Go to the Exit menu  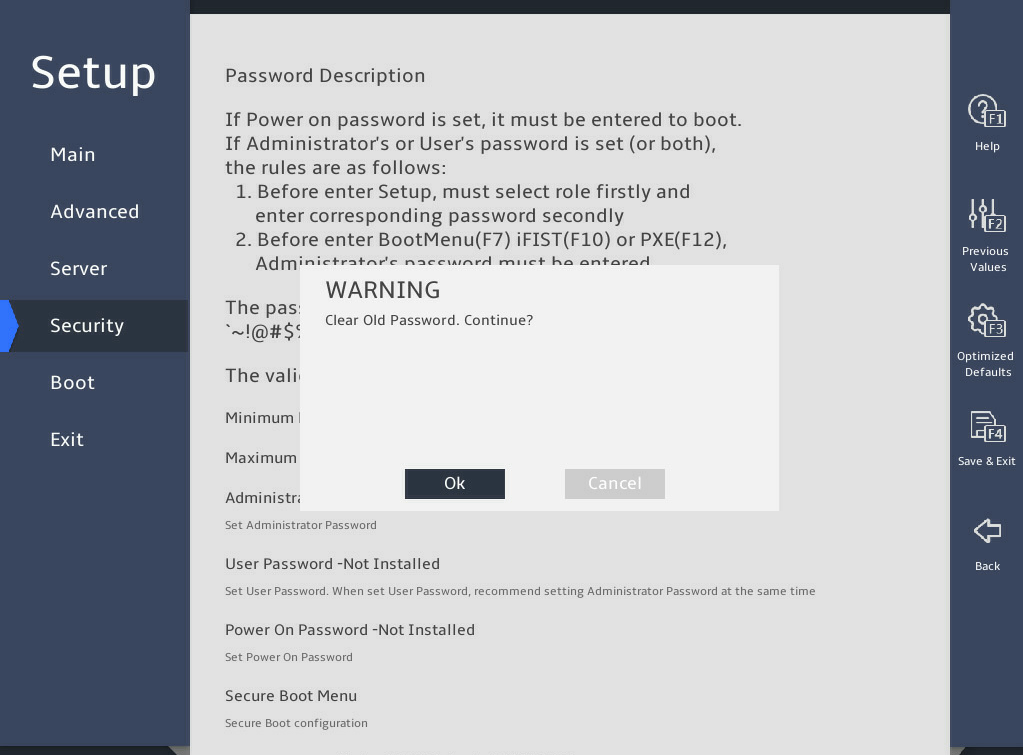[x=67, y=440]
